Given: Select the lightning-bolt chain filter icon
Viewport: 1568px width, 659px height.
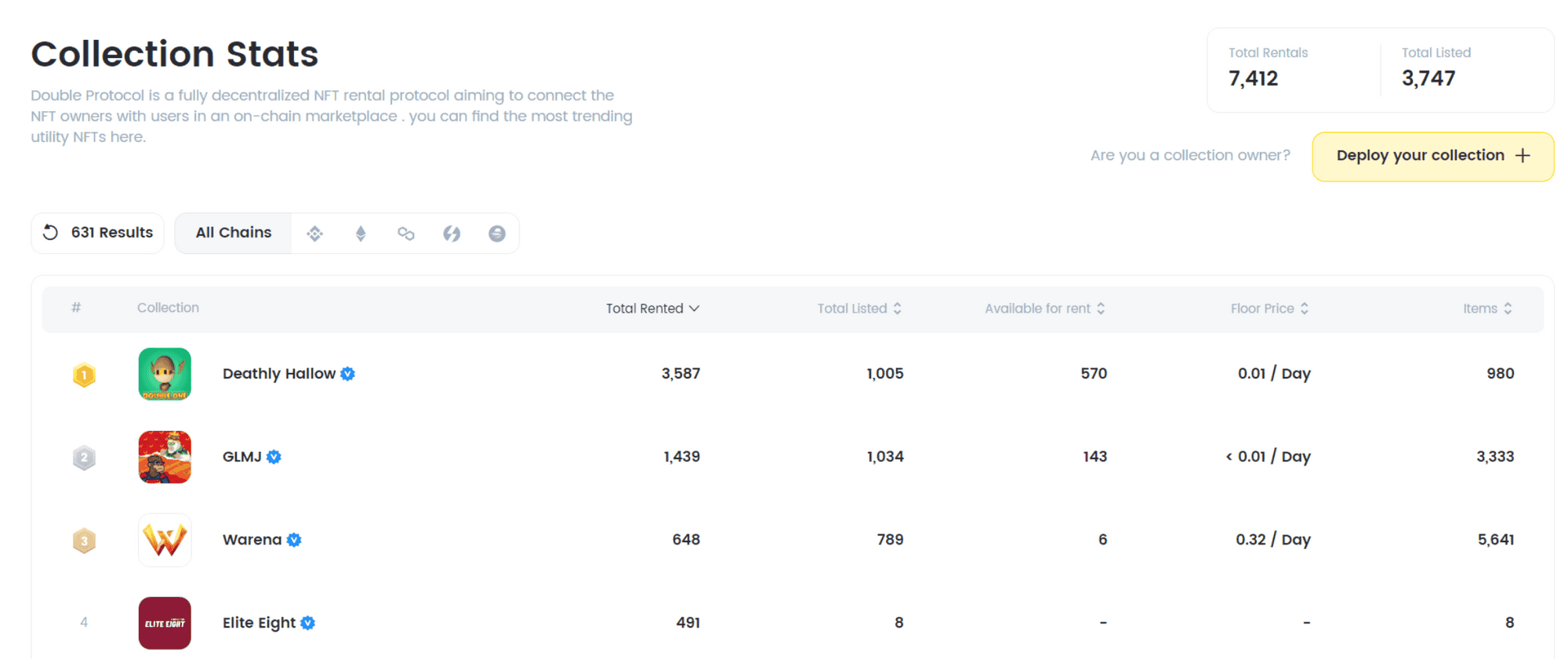Looking at the screenshot, I should click(452, 234).
